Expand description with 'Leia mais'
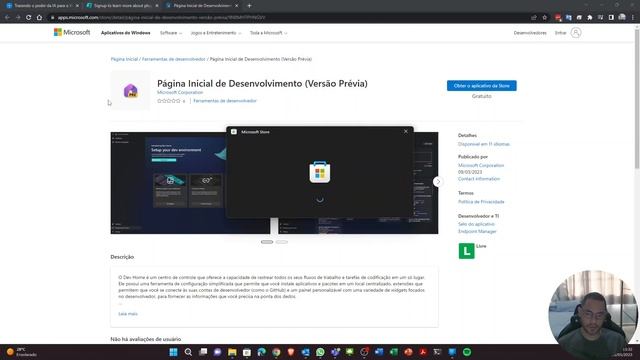This screenshot has height=360, width=640. point(128,314)
